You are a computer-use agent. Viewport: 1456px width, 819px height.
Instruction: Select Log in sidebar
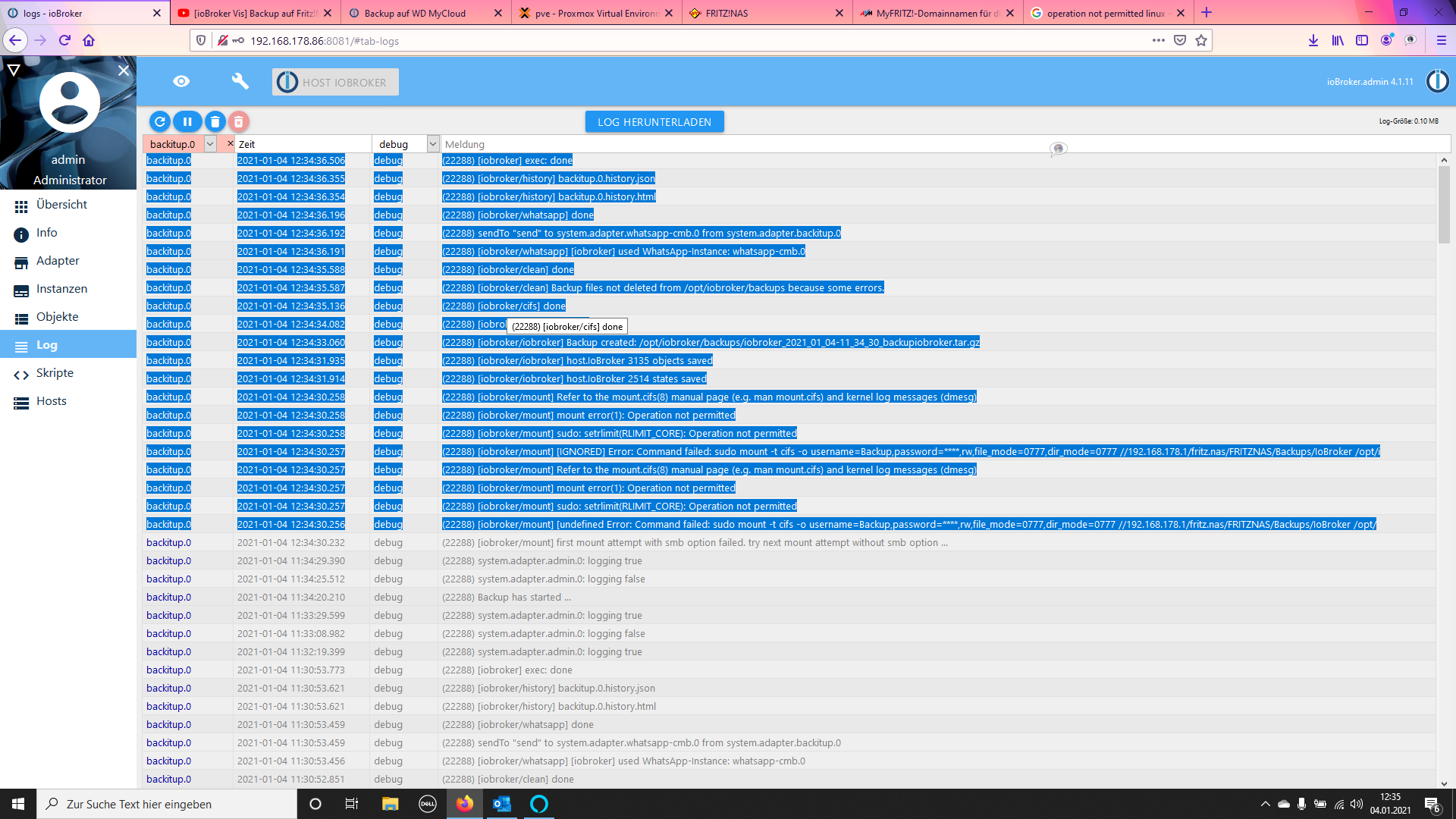[x=68, y=345]
